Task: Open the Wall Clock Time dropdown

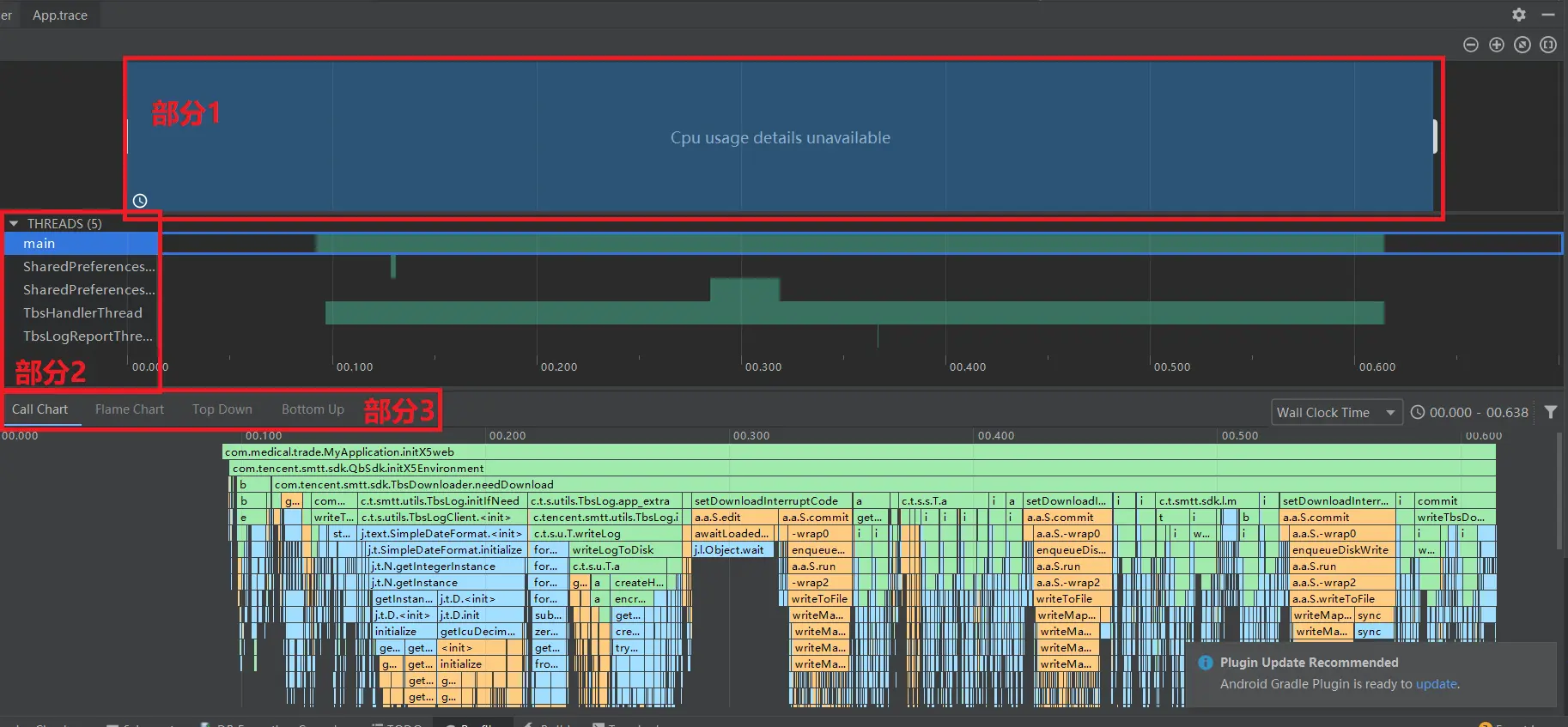Action: pyautogui.click(x=1337, y=413)
